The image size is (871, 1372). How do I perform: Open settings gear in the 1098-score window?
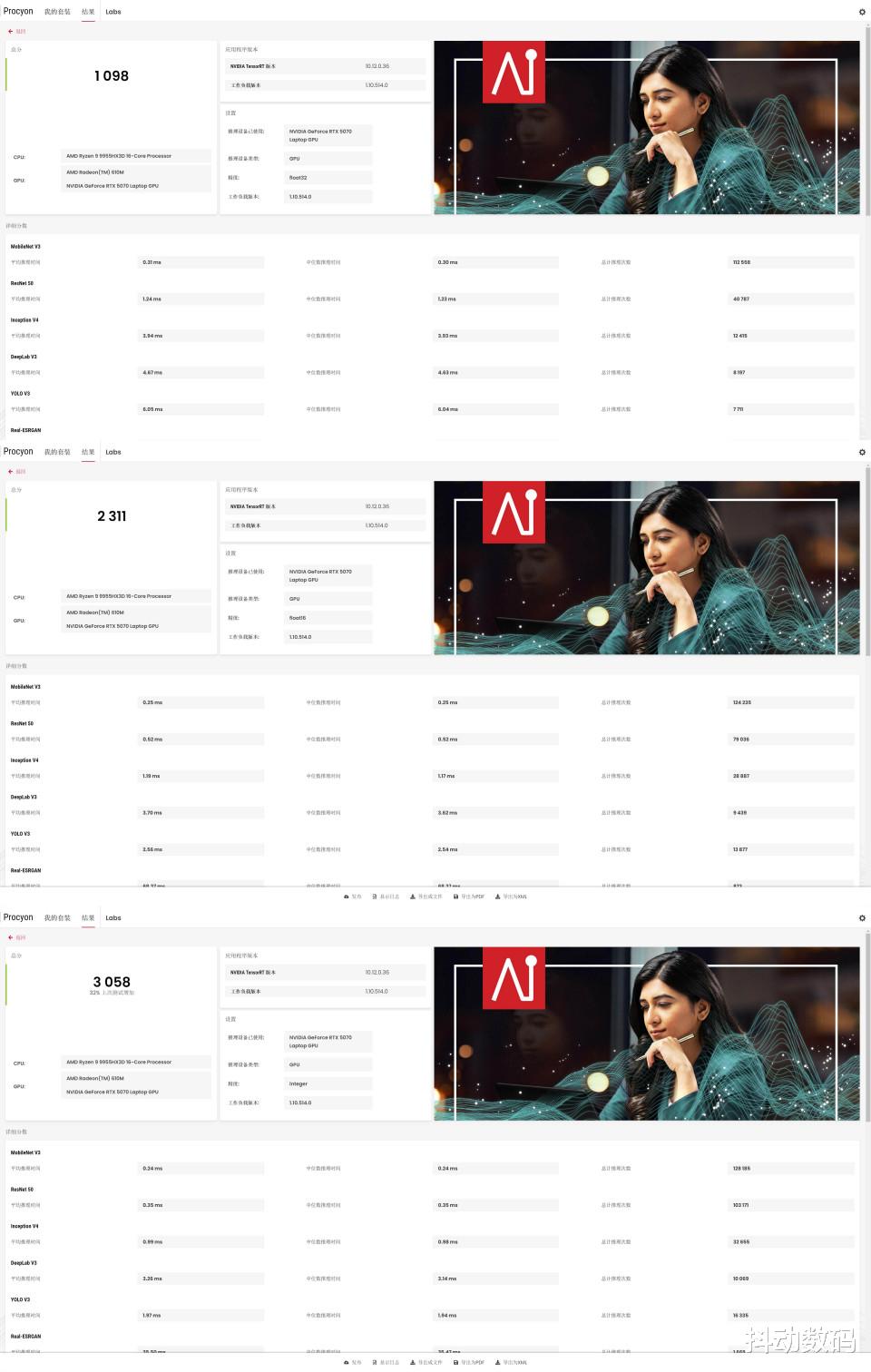(862, 12)
